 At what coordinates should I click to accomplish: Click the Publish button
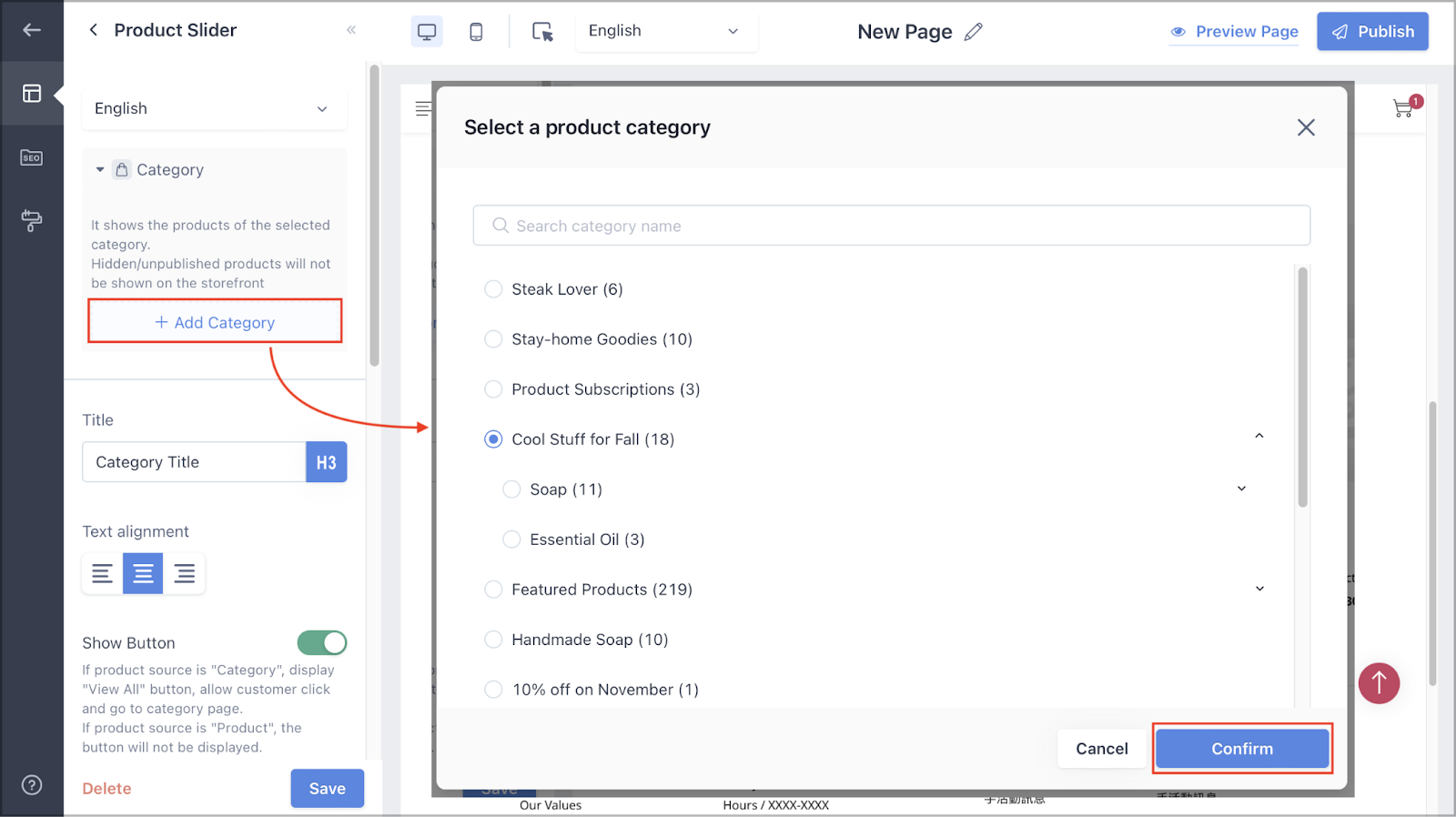[1372, 32]
